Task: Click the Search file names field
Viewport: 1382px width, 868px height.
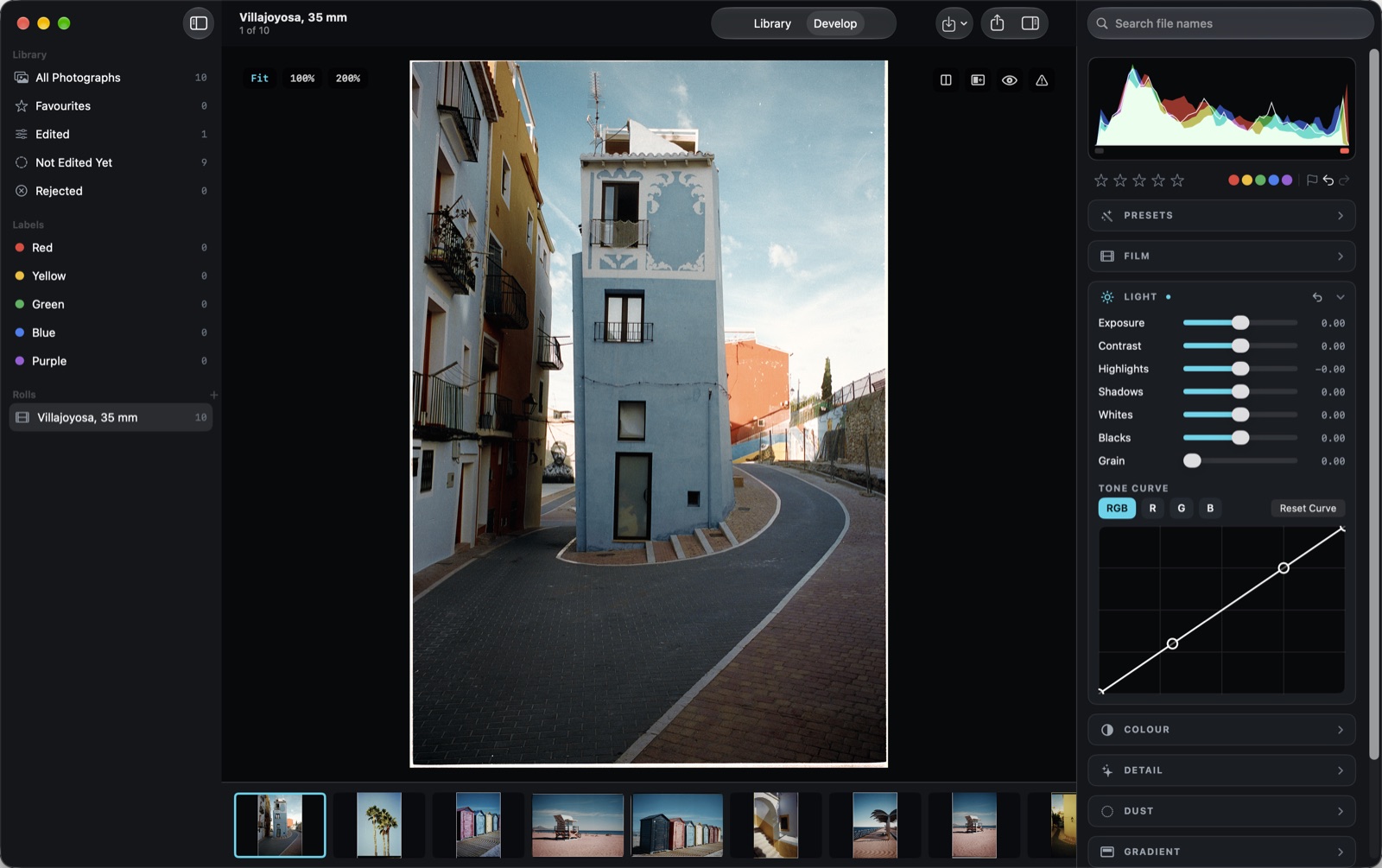Action: 1230,23
